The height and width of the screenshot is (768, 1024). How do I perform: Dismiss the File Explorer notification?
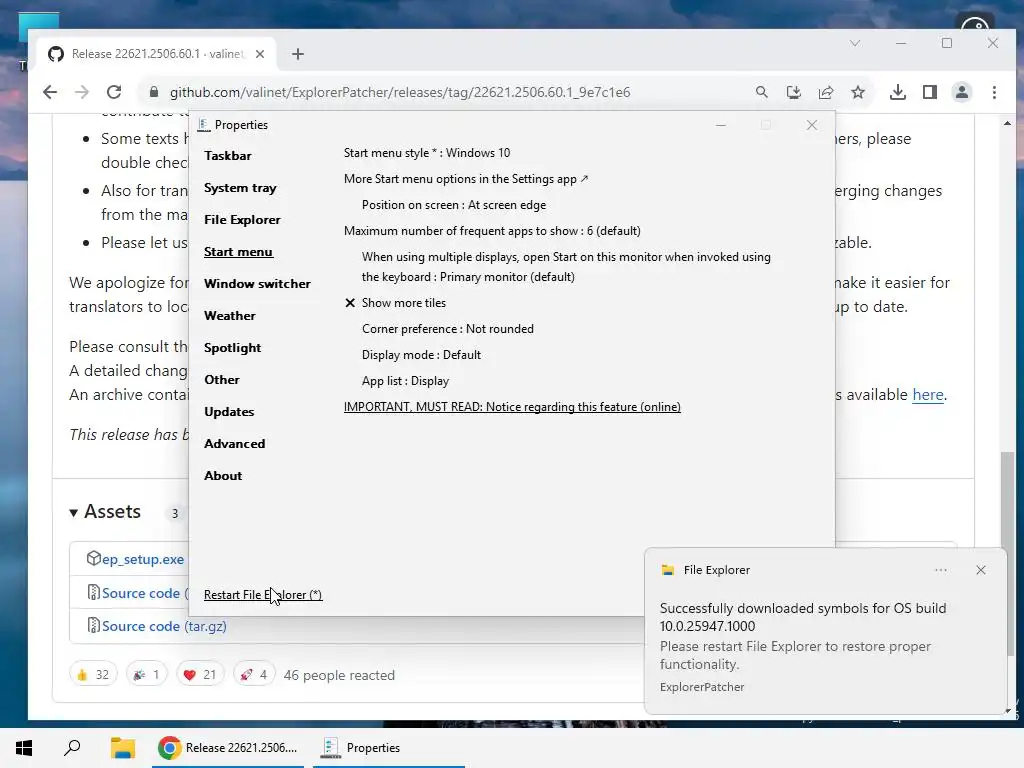coord(981,570)
